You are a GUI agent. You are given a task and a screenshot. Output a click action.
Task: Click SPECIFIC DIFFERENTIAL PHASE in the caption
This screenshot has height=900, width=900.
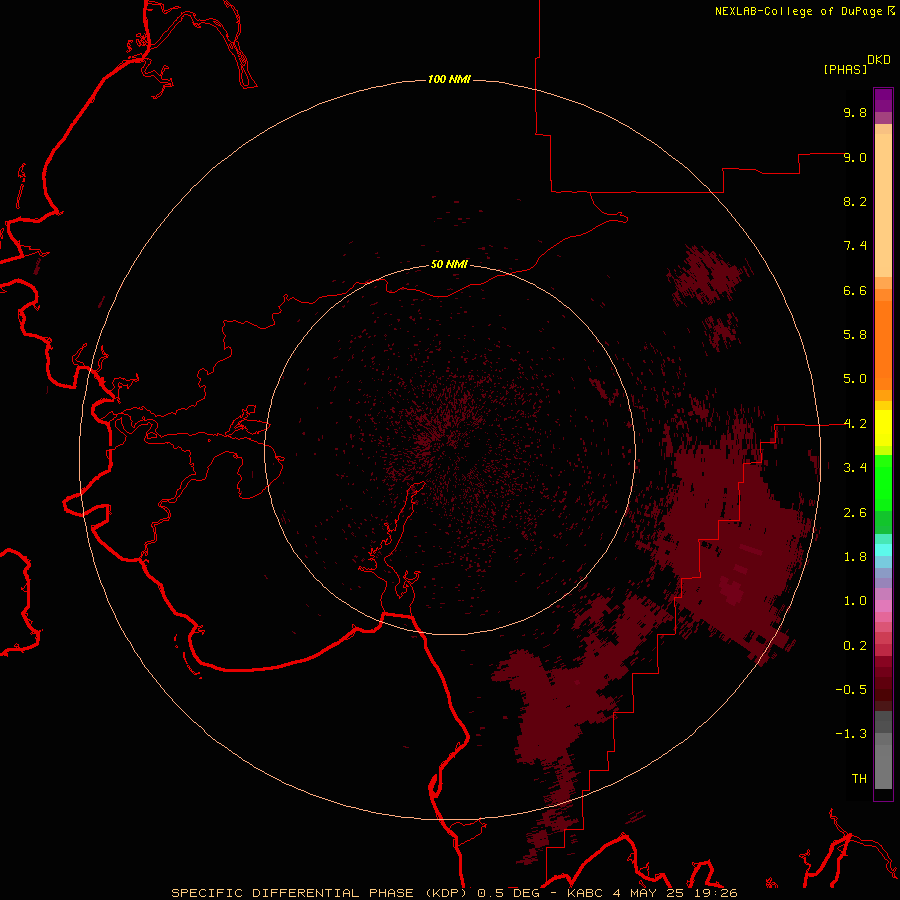point(292,893)
